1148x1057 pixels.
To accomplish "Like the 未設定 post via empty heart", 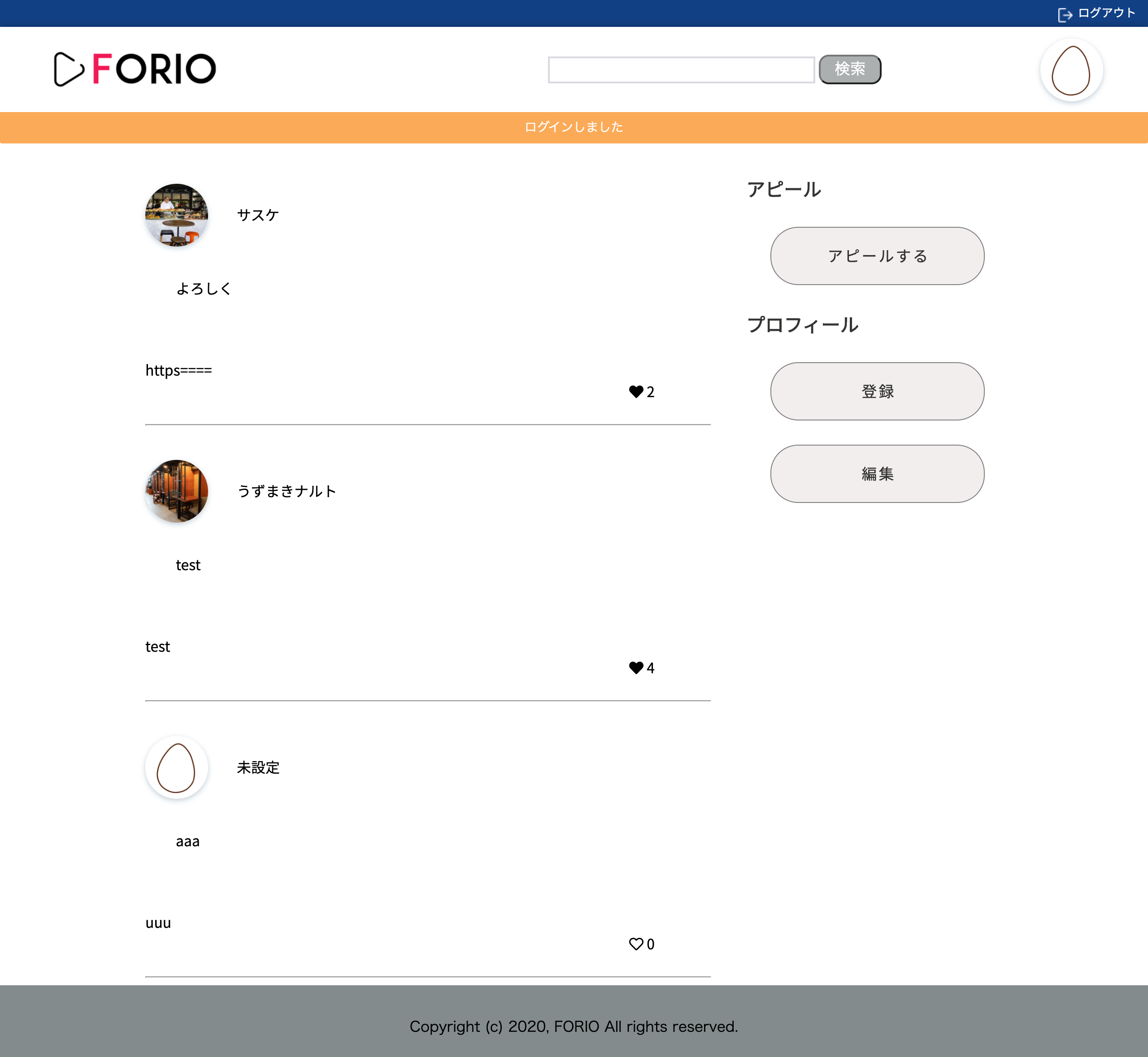I will pos(635,944).
